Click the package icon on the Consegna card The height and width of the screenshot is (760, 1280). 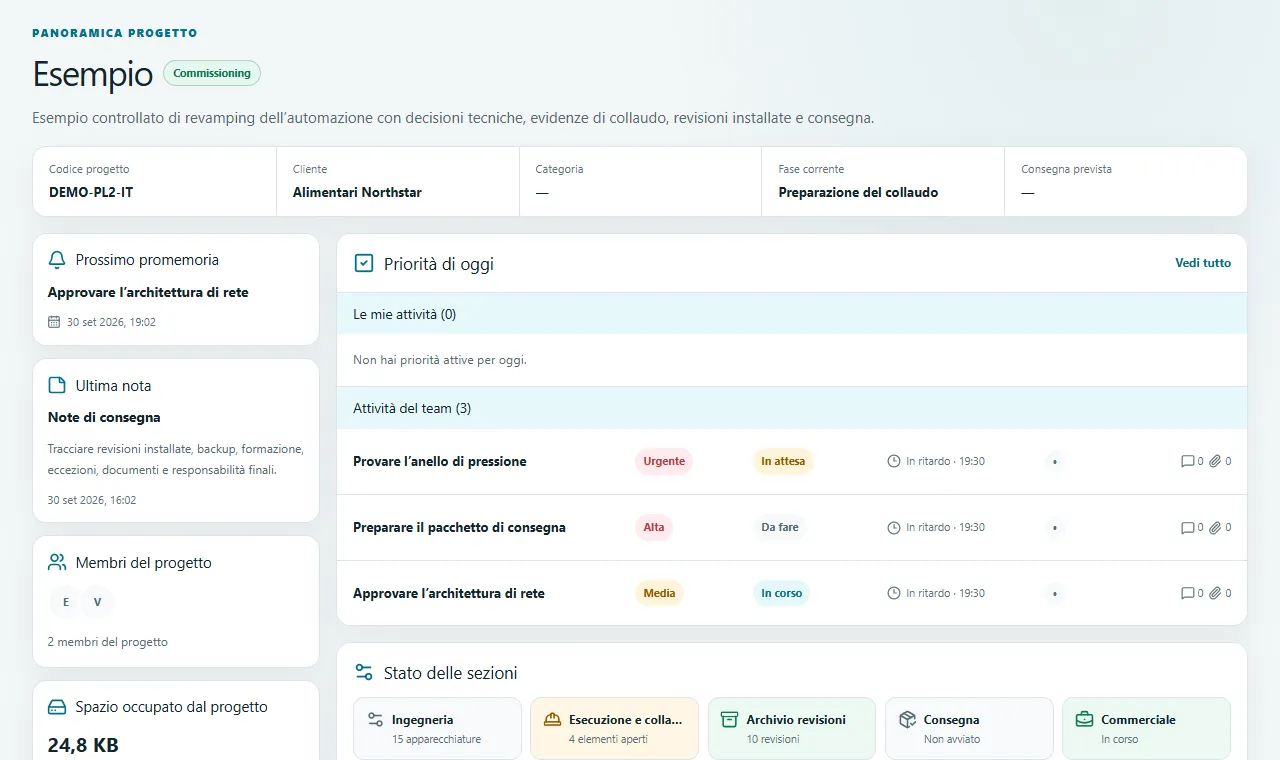pyautogui.click(x=907, y=720)
